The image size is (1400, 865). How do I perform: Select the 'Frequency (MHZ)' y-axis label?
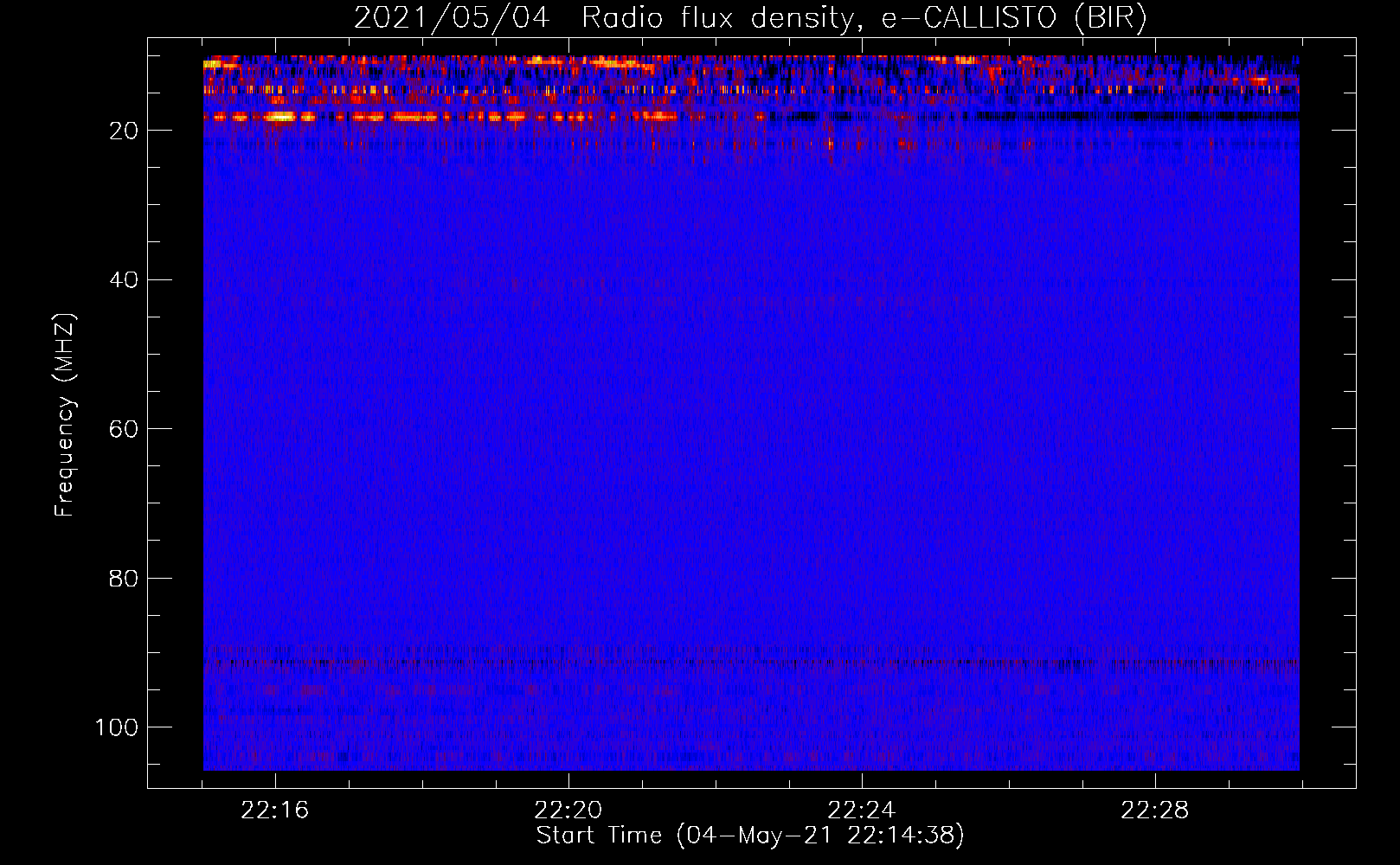(x=65, y=415)
